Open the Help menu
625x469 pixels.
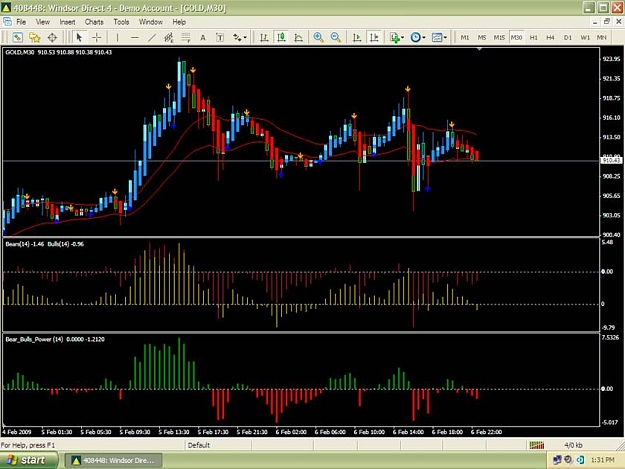179,22
